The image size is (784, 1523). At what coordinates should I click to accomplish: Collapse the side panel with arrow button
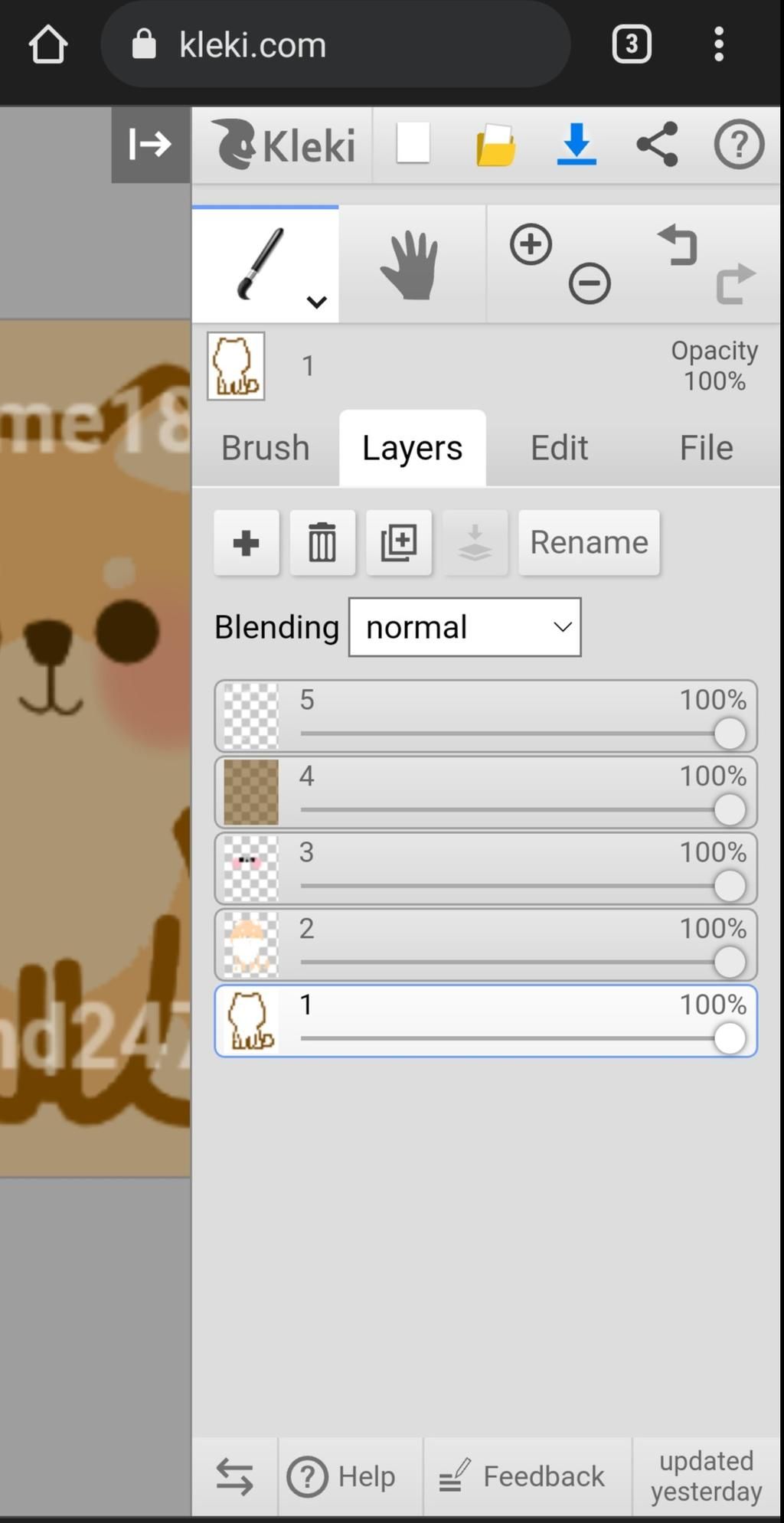150,144
